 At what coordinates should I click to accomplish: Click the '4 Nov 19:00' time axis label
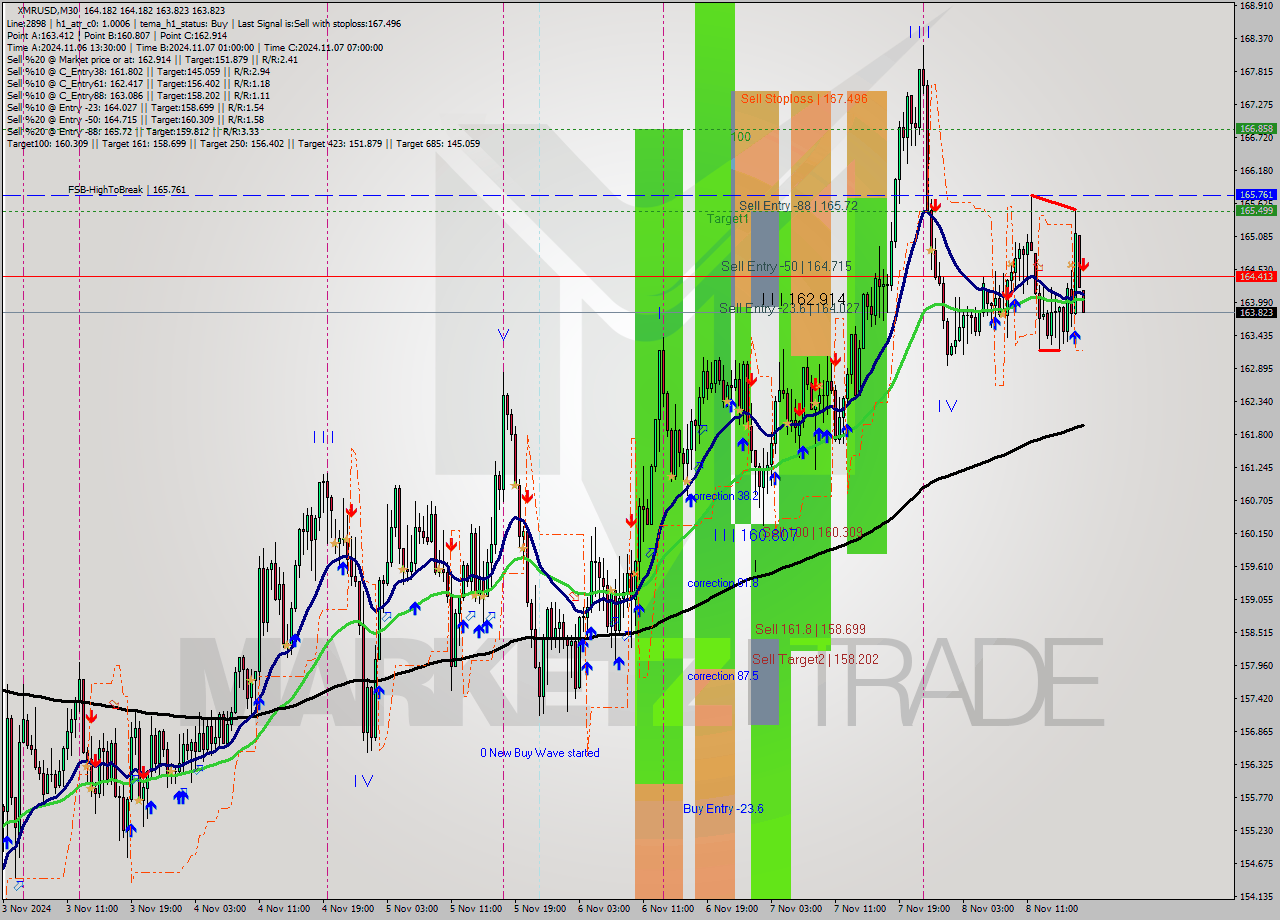347,909
